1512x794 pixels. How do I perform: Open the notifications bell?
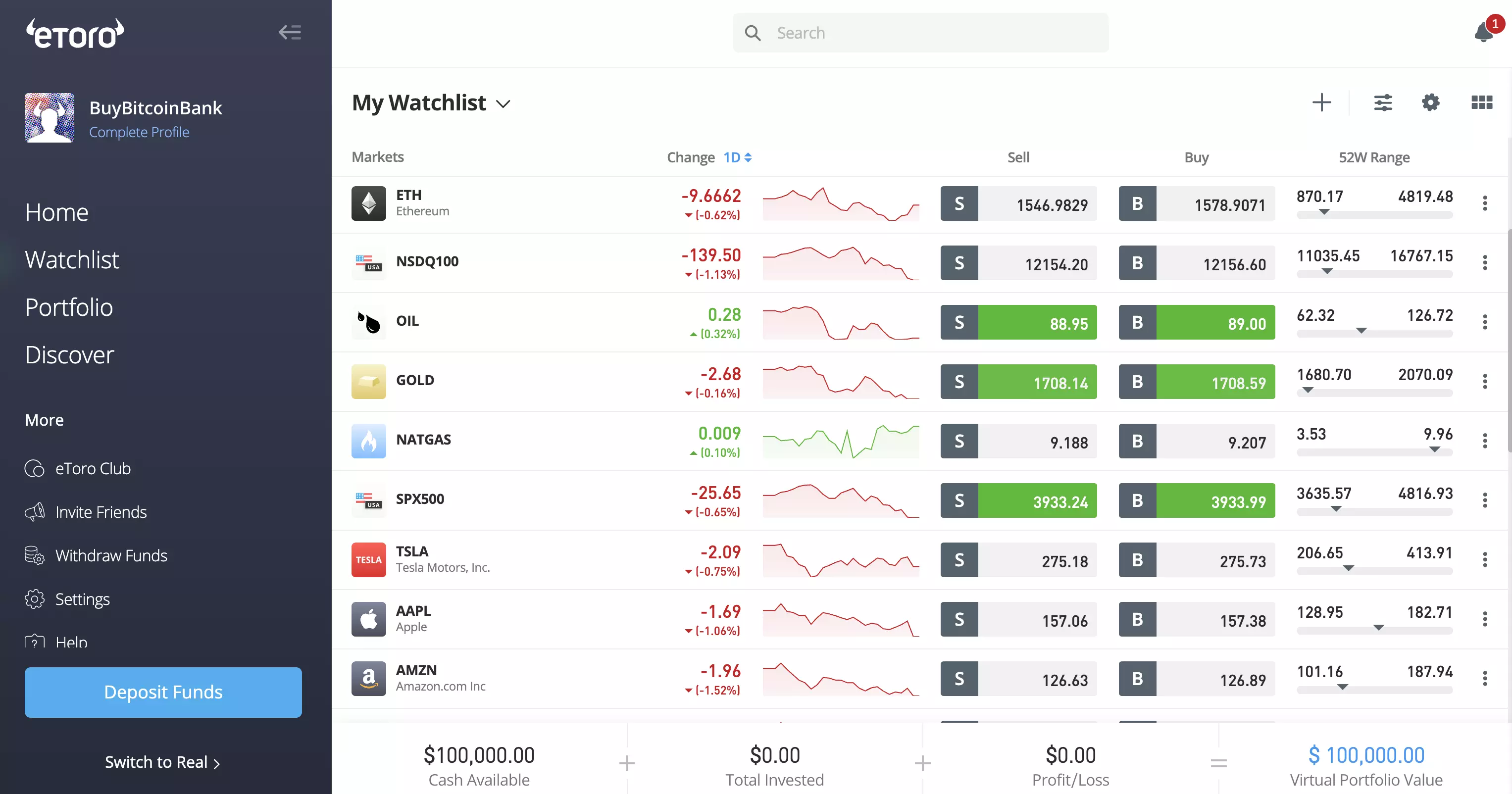pyautogui.click(x=1484, y=32)
